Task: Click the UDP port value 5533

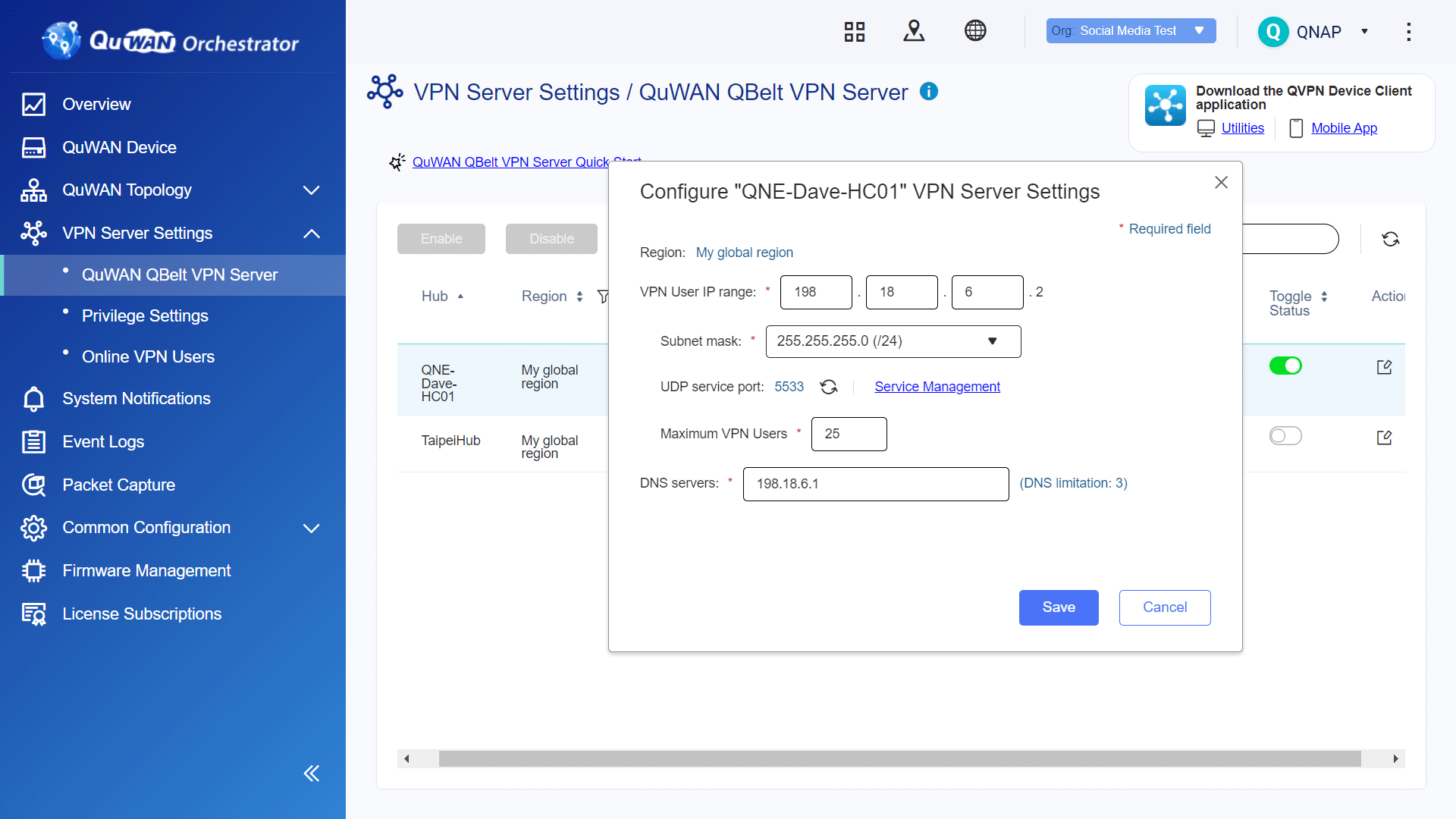Action: pos(789,387)
